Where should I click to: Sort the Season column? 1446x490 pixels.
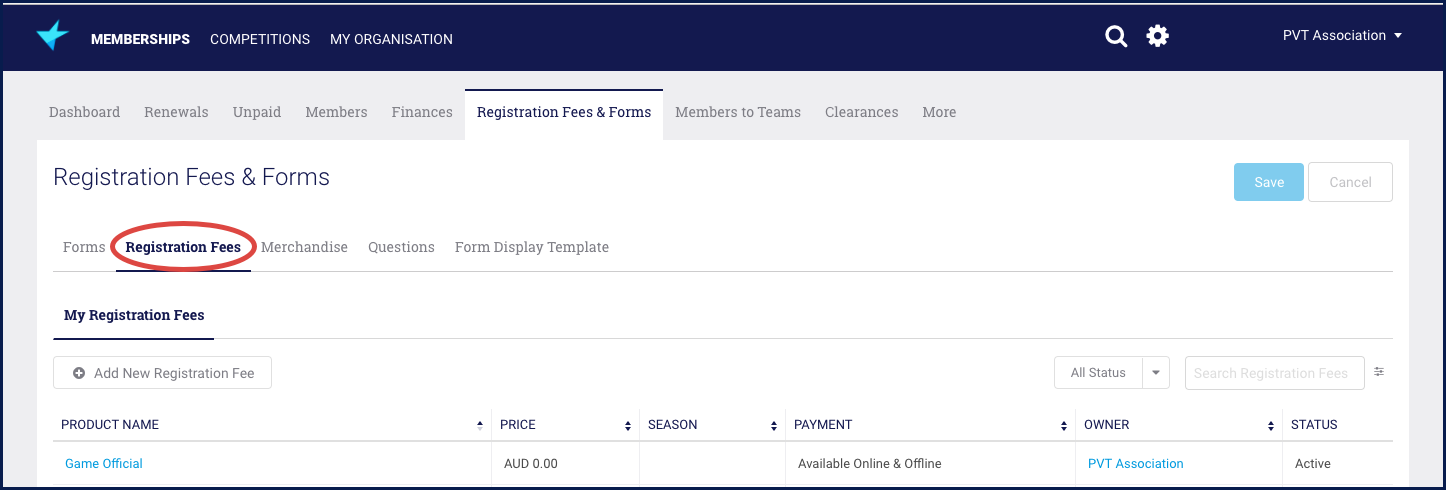774,425
